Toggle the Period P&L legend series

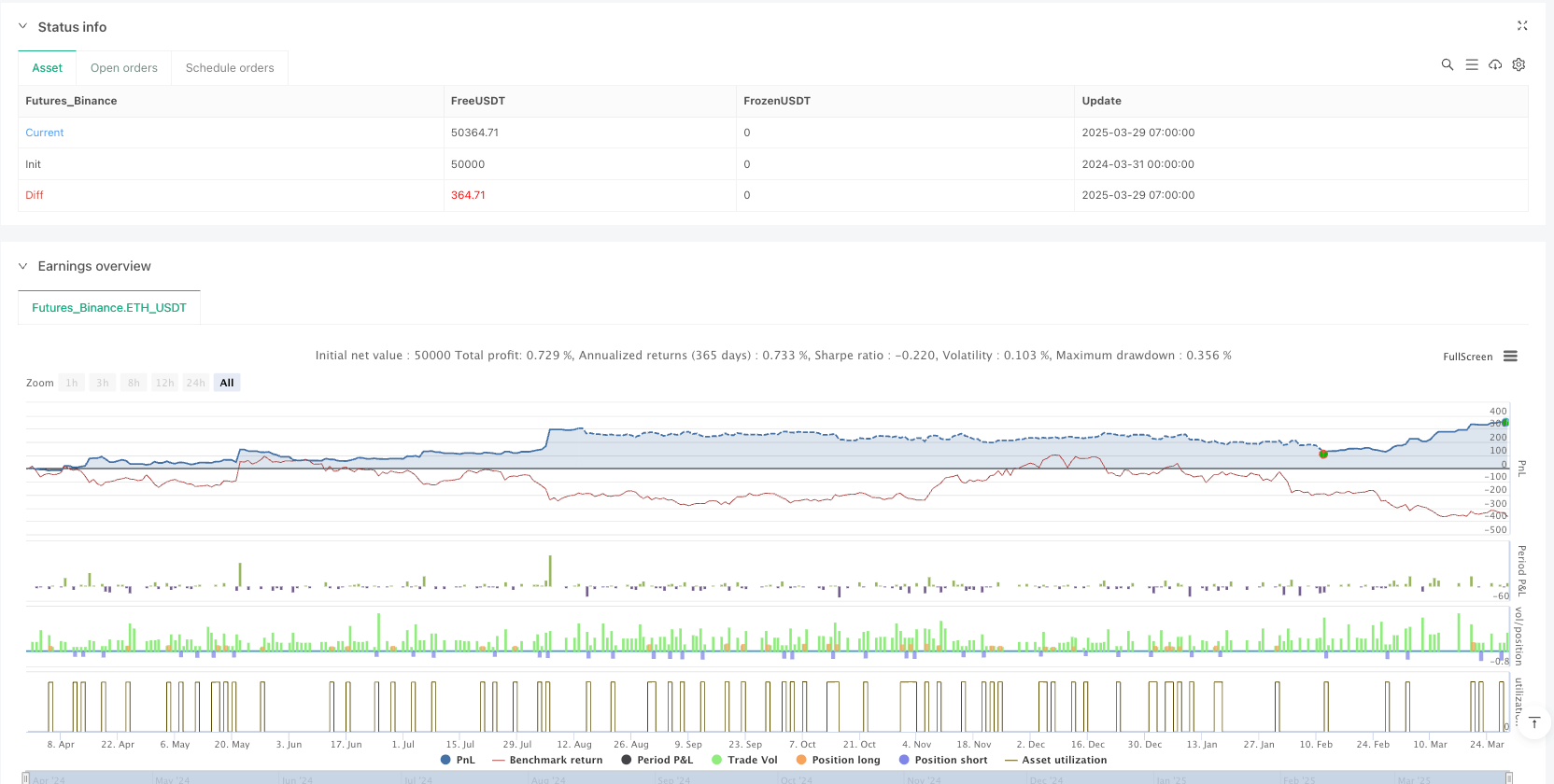pos(657,760)
